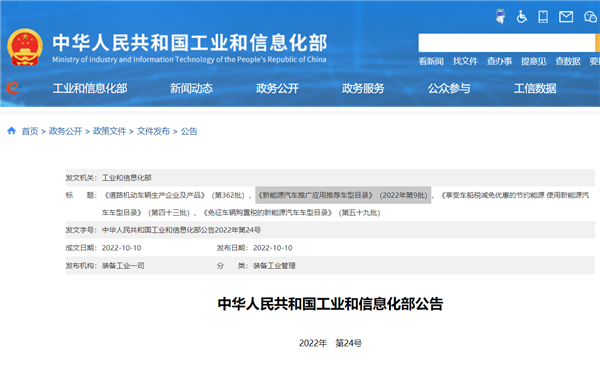Go to 文件发布 breadcrumb link
Screen dimensions: 600x377
(x=153, y=131)
